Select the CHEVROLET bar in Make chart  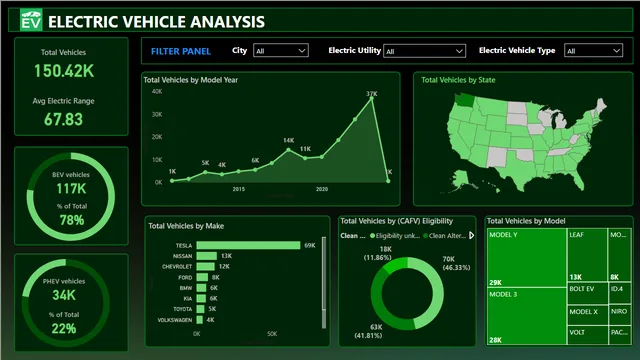point(205,267)
